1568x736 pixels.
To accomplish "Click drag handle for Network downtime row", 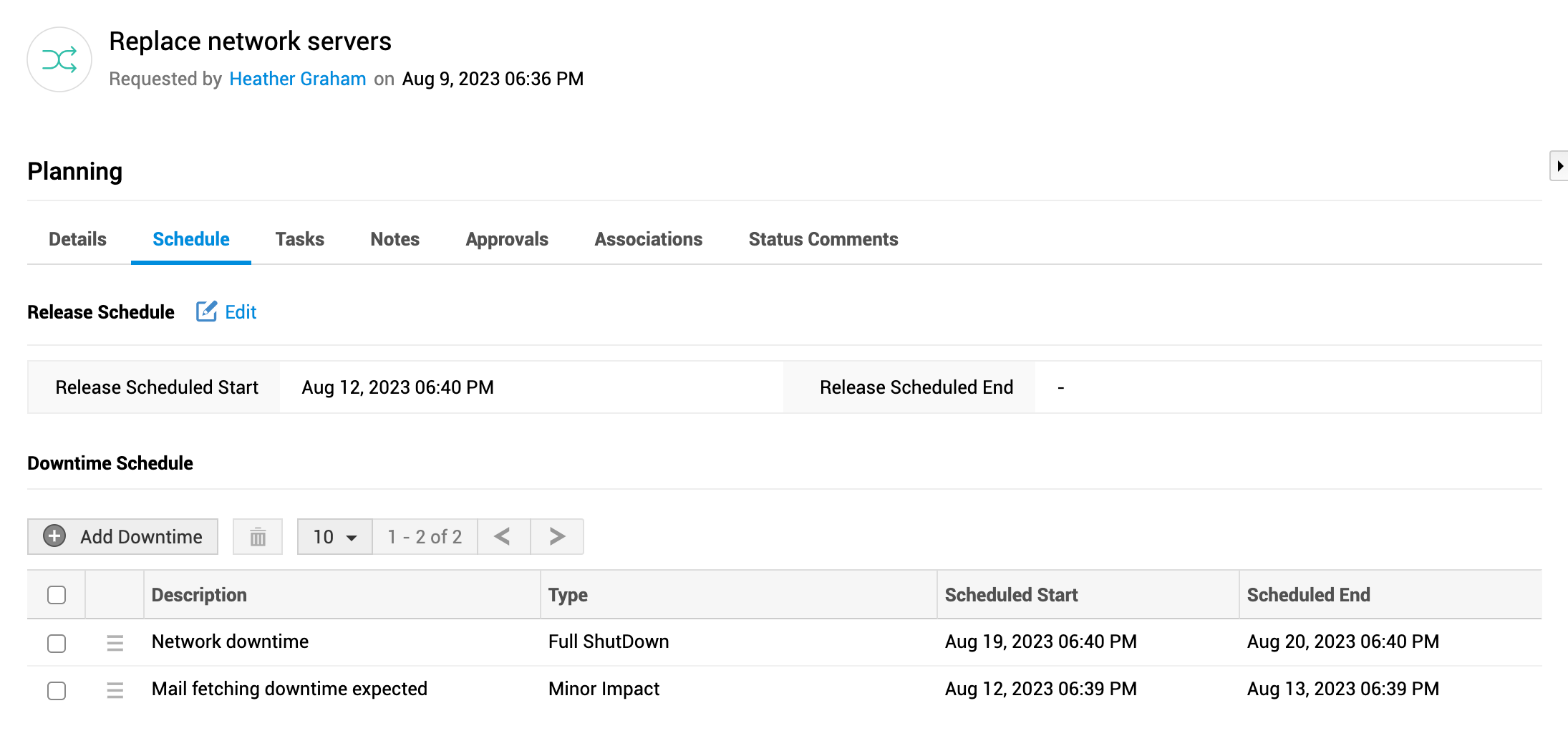I will tap(115, 643).
